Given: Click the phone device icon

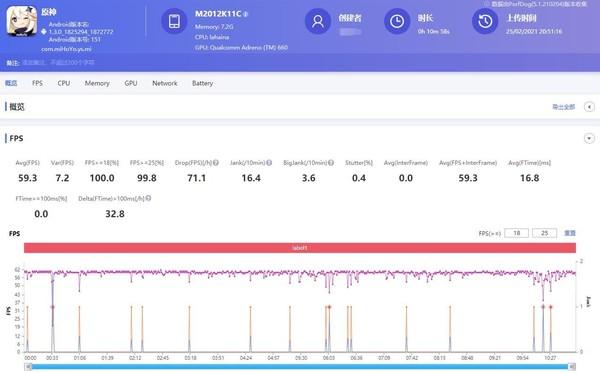Looking at the screenshot, I should click(174, 21).
